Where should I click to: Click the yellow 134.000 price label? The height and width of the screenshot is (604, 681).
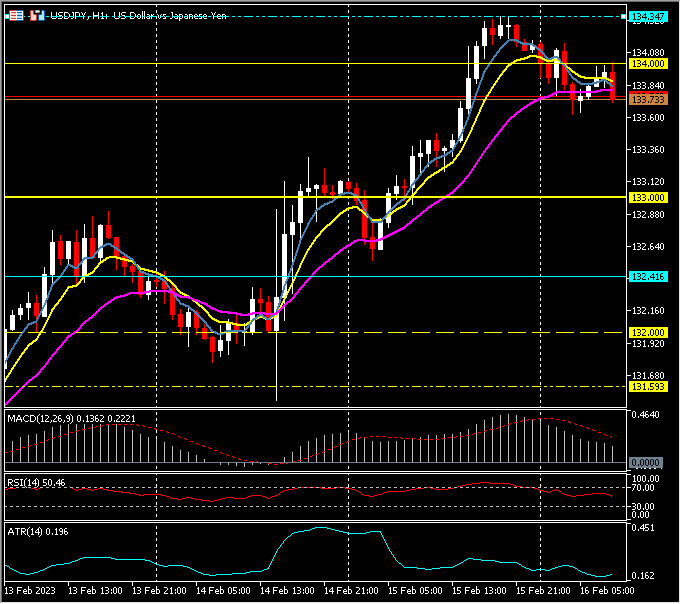648,63
